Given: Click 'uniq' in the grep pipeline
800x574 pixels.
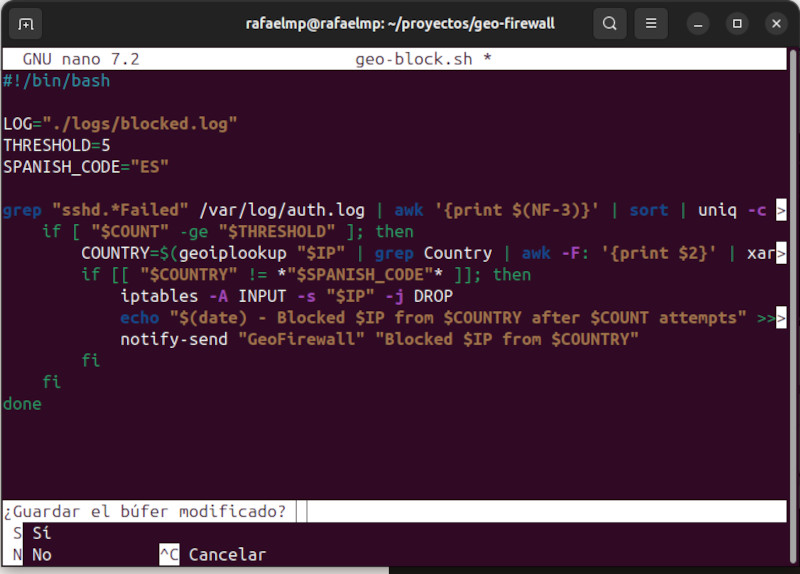Looking at the screenshot, I should (717, 210).
